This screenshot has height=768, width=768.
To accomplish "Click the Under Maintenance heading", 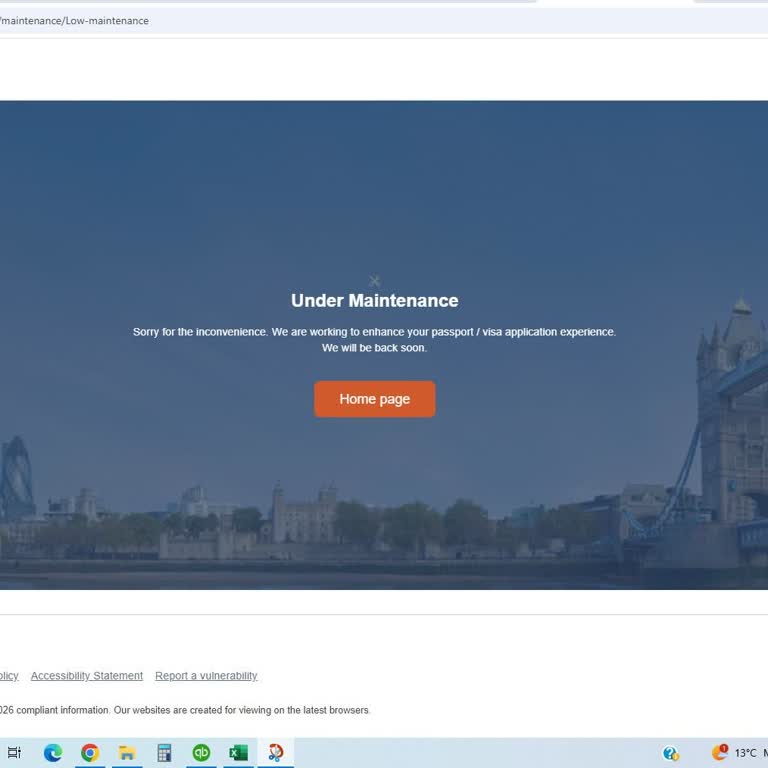I will click(x=375, y=300).
